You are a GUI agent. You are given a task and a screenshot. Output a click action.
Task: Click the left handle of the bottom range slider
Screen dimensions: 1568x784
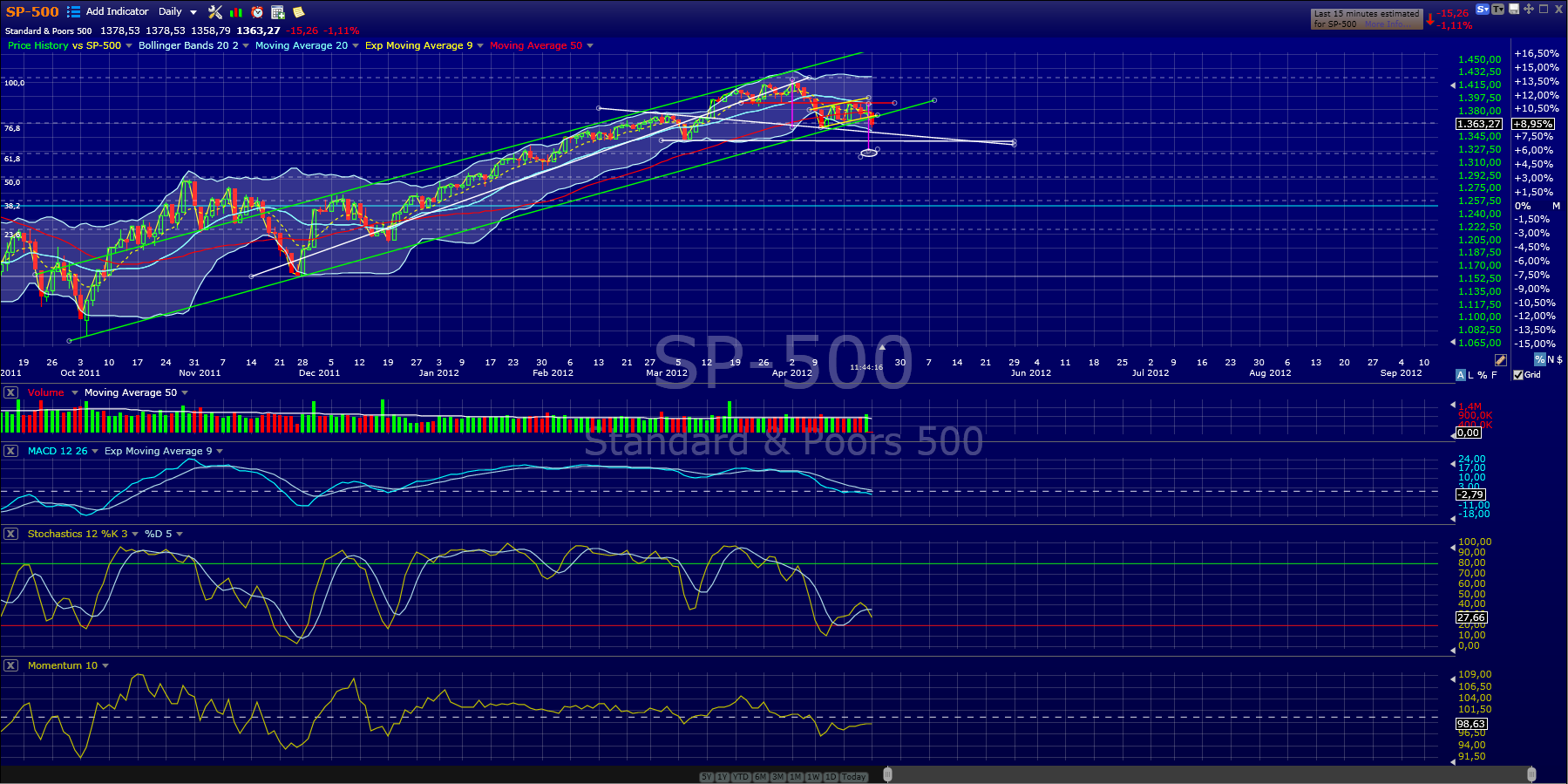(x=887, y=774)
